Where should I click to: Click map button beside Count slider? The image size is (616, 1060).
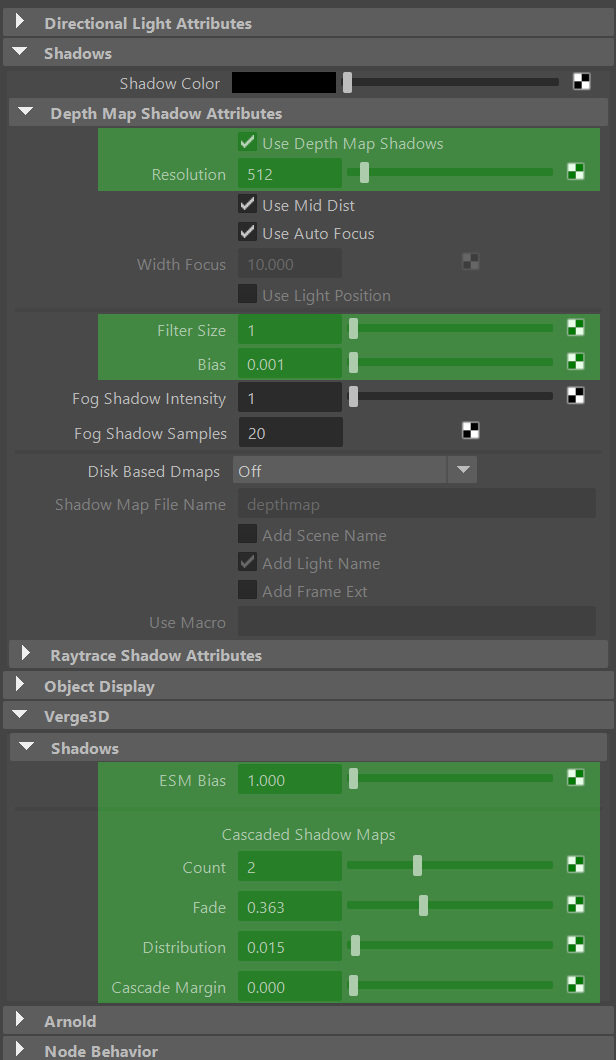click(x=575, y=865)
